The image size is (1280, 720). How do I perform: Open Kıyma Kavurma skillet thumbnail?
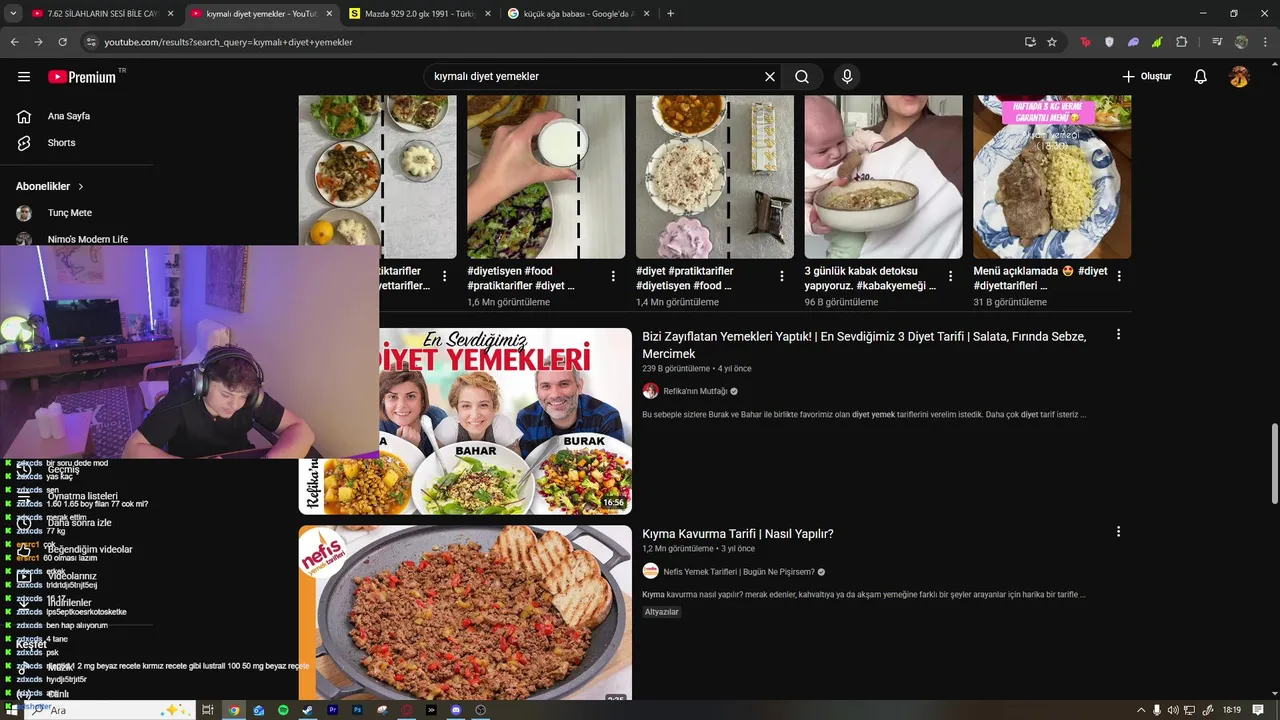[x=465, y=612]
